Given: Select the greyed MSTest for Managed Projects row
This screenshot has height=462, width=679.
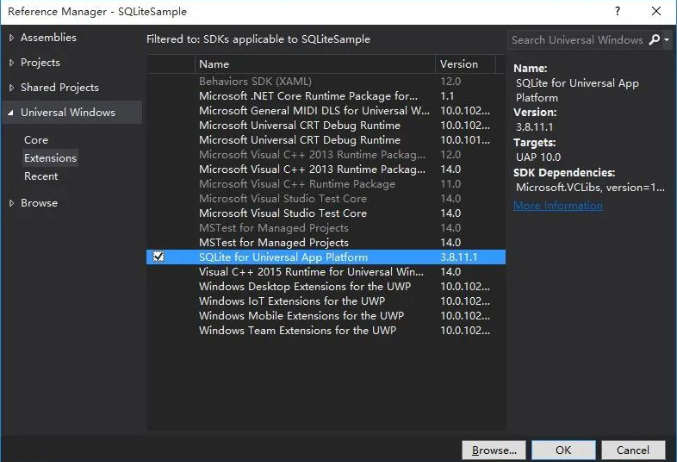Looking at the screenshot, I should (x=326, y=228).
